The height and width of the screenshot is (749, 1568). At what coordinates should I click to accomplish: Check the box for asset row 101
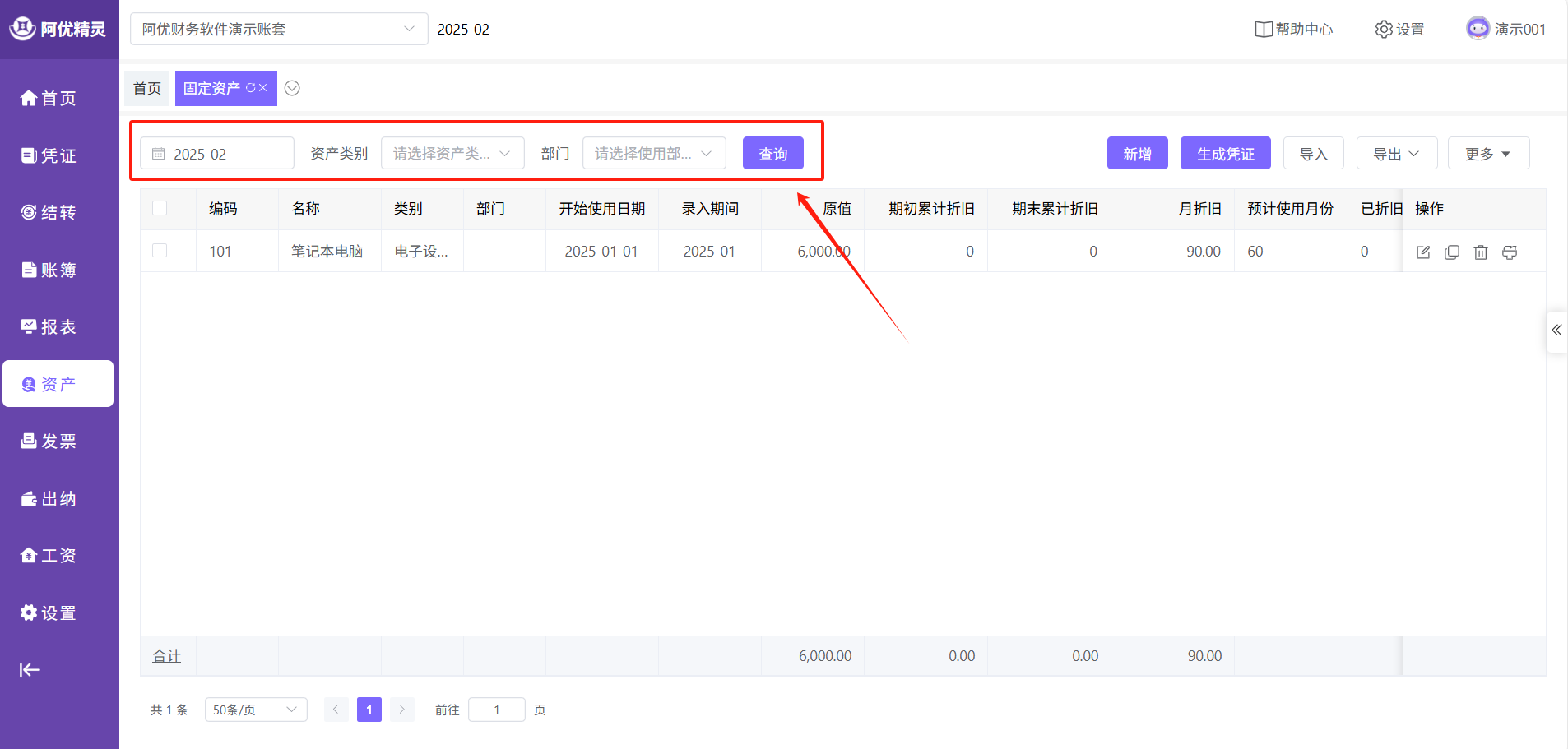coord(160,251)
